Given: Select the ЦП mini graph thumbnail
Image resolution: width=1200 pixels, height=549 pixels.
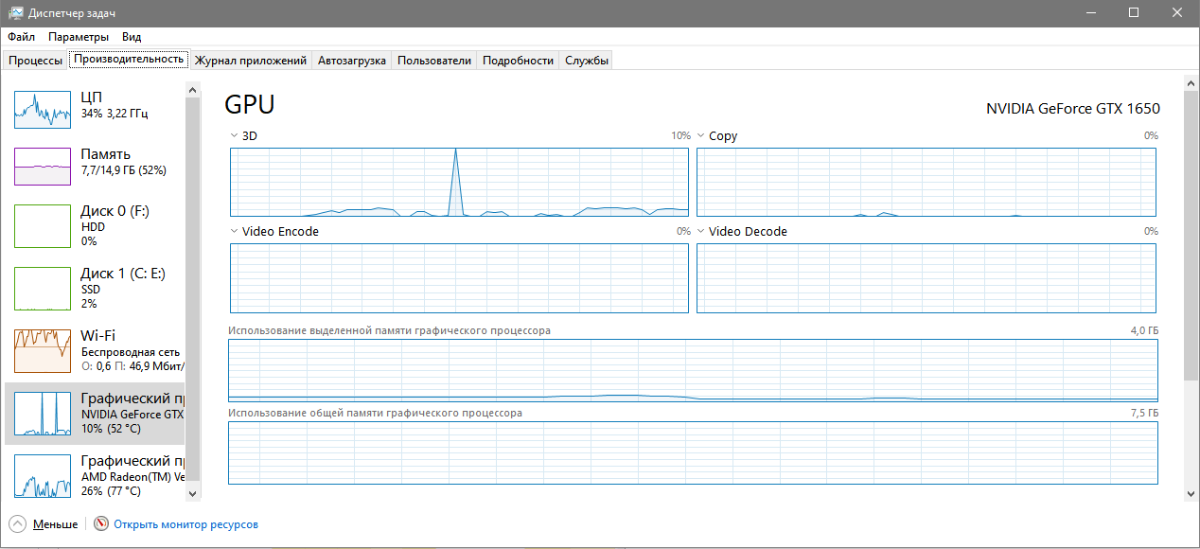Looking at the screenshot, I should click(x=42, y=108).
